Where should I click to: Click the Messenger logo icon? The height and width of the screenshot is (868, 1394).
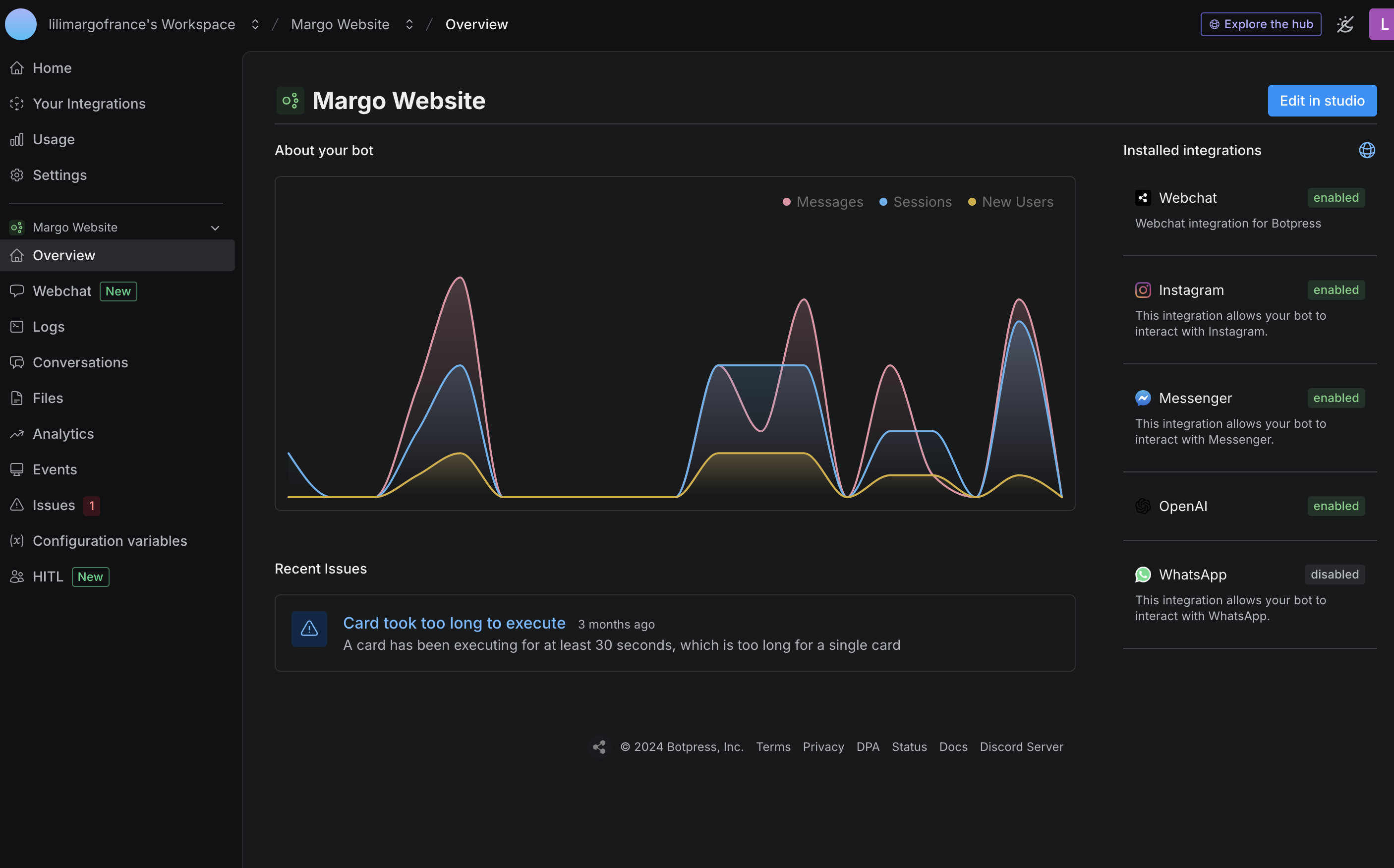[x=1143, y=398]
